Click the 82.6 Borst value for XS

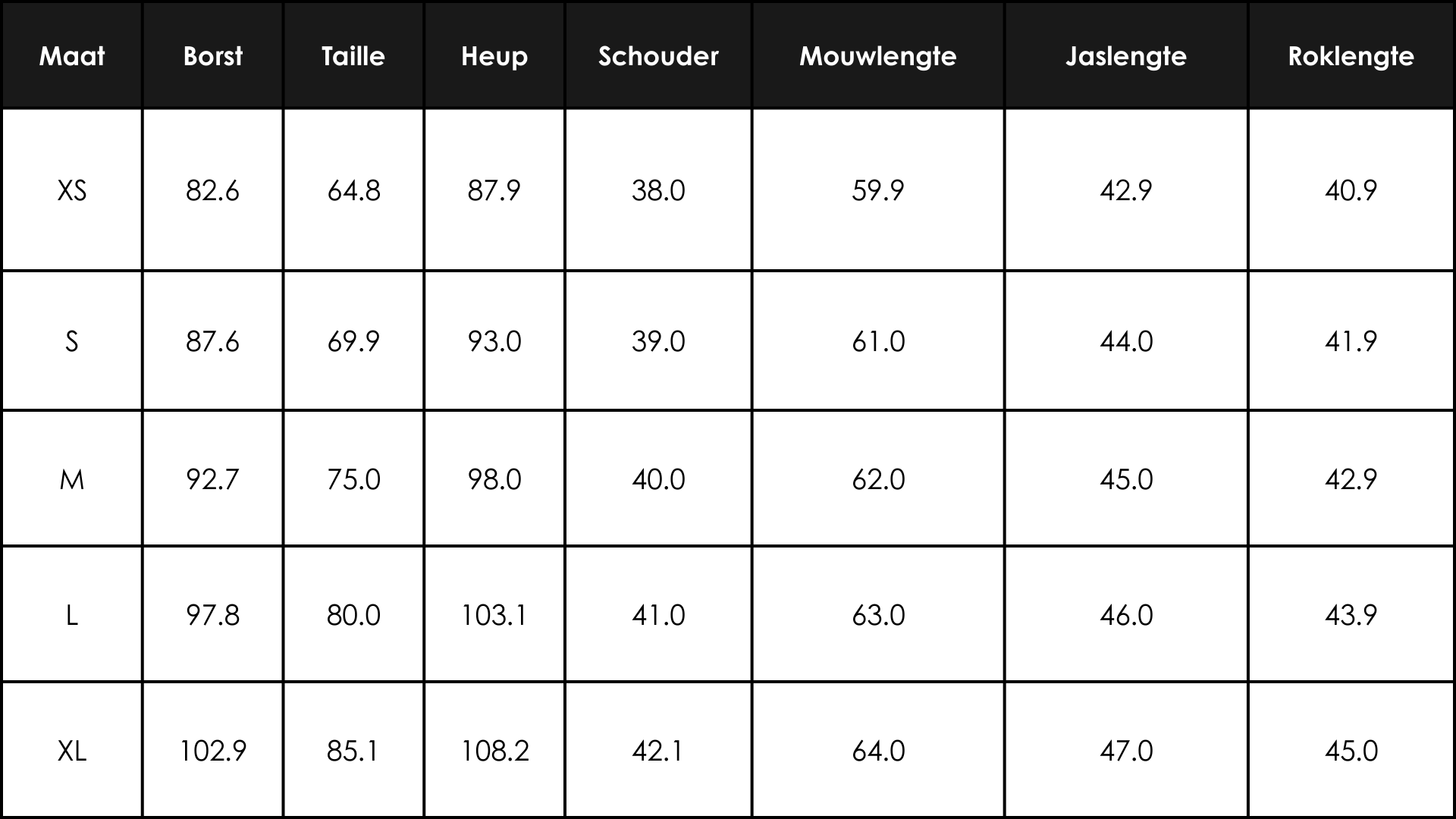click(213, 190)
